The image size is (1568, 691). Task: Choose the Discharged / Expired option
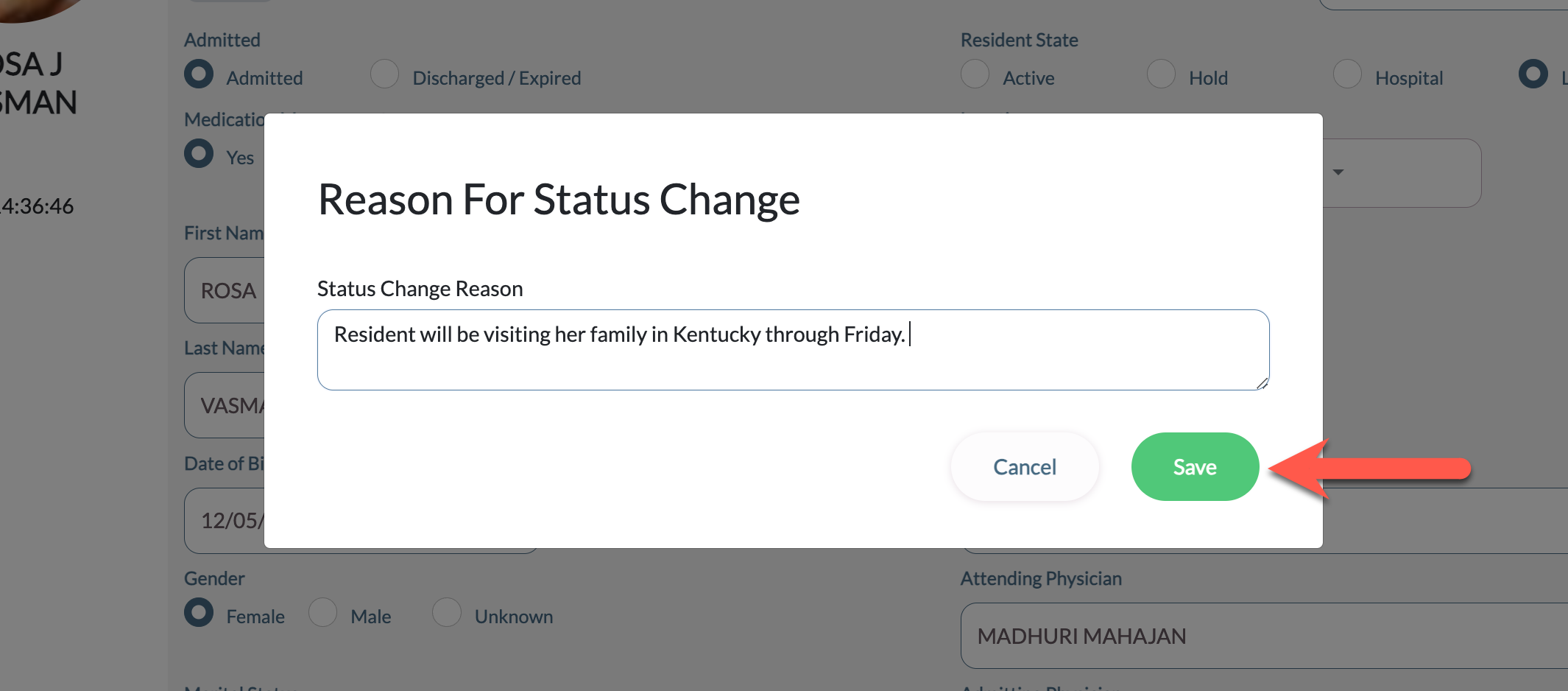tap(384, 74)
